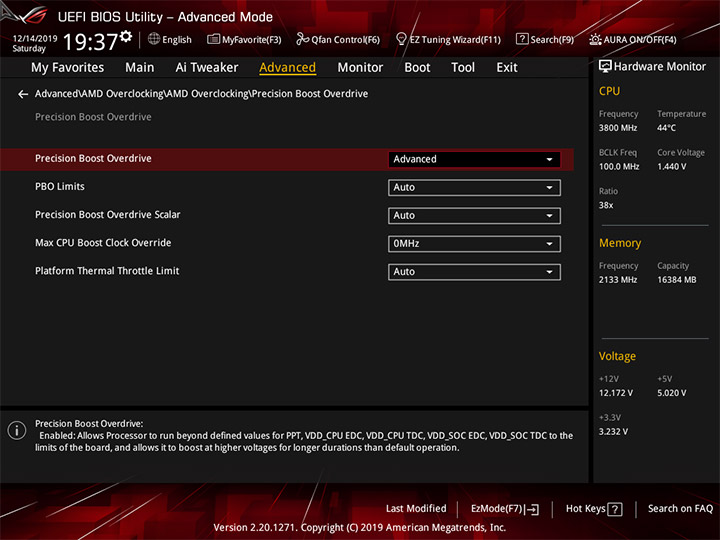Click the MyFavorite folder icon
The width and height of the screenshot is (720, 540).
[x=213, y=39]
